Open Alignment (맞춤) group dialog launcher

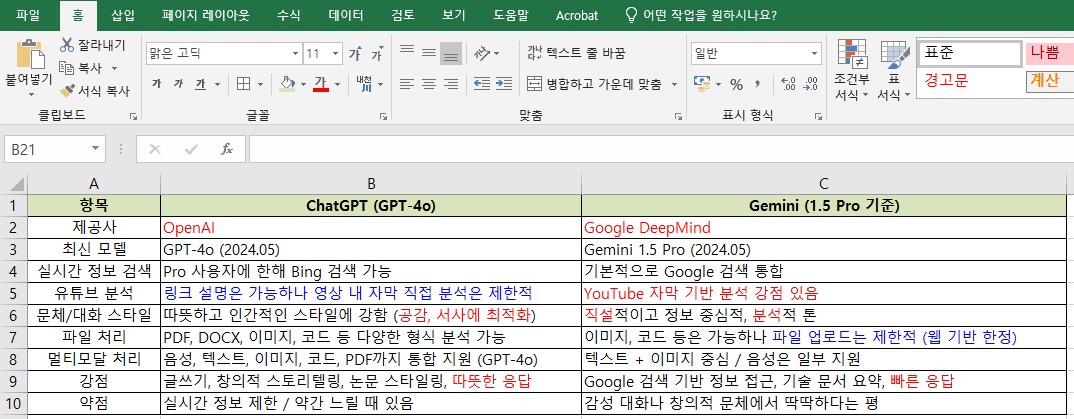point(678,116)
